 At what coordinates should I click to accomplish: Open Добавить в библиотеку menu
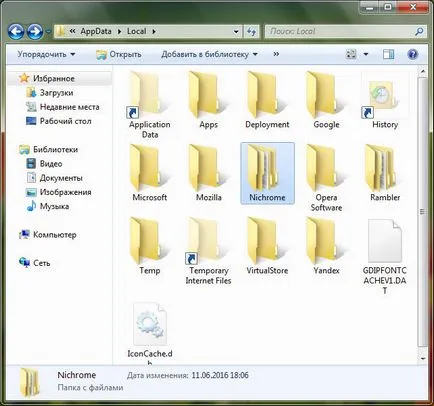click(209, 54)
